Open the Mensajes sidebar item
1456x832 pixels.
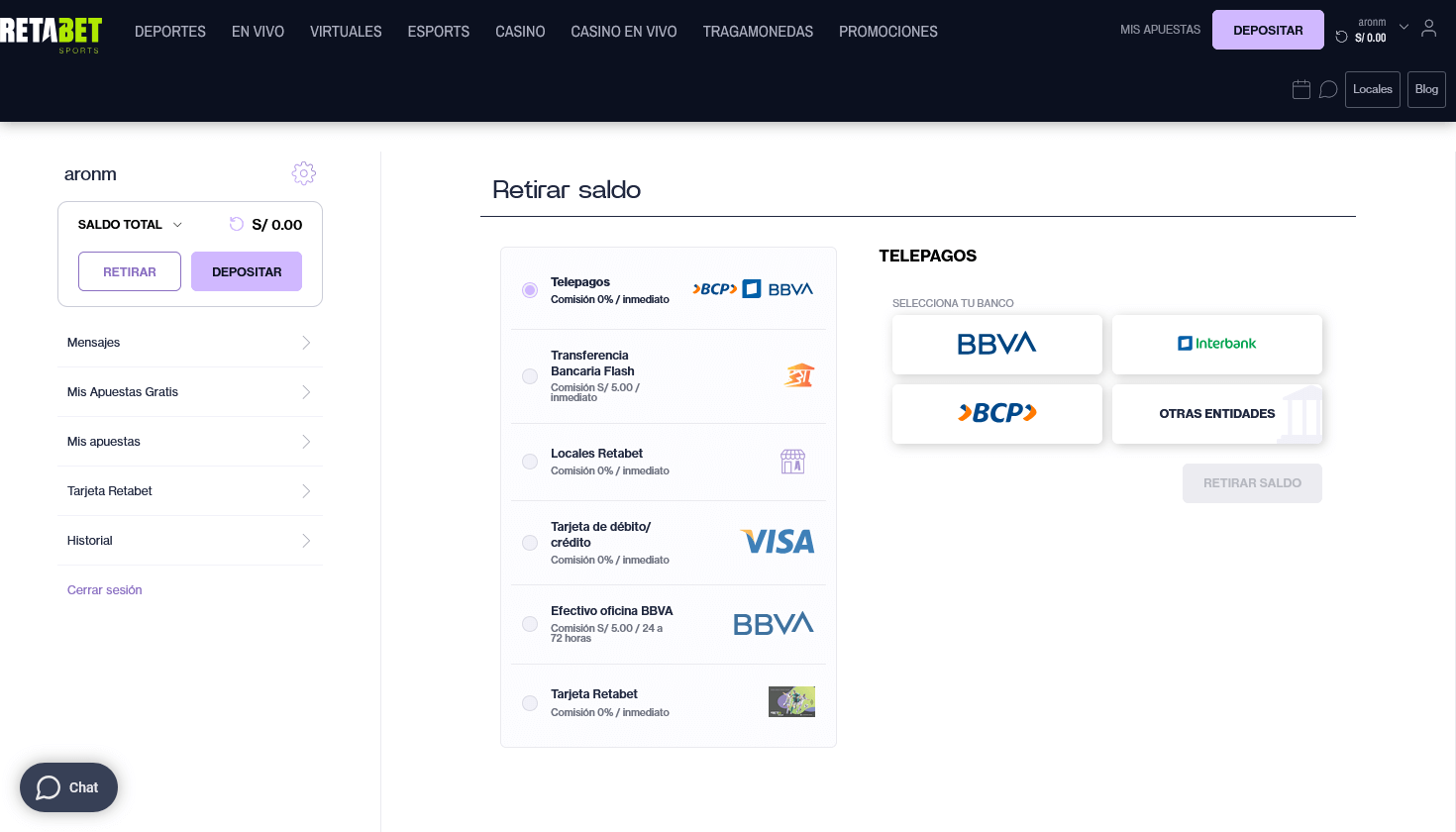[x=189, y=343]
